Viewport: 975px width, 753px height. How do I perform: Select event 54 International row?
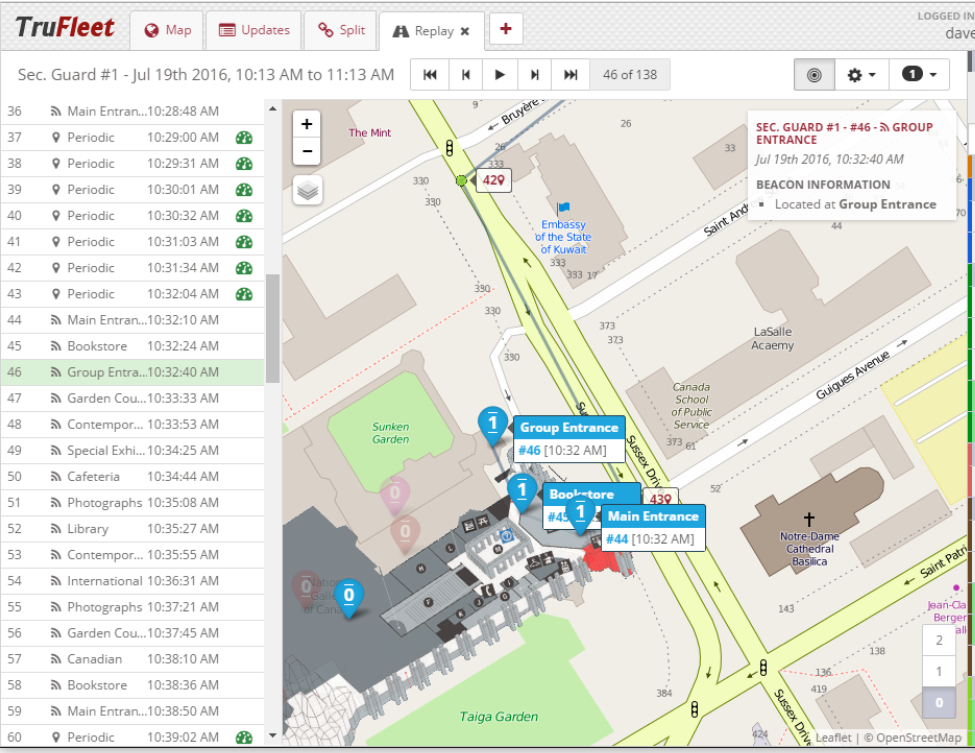tap(132, 581)
